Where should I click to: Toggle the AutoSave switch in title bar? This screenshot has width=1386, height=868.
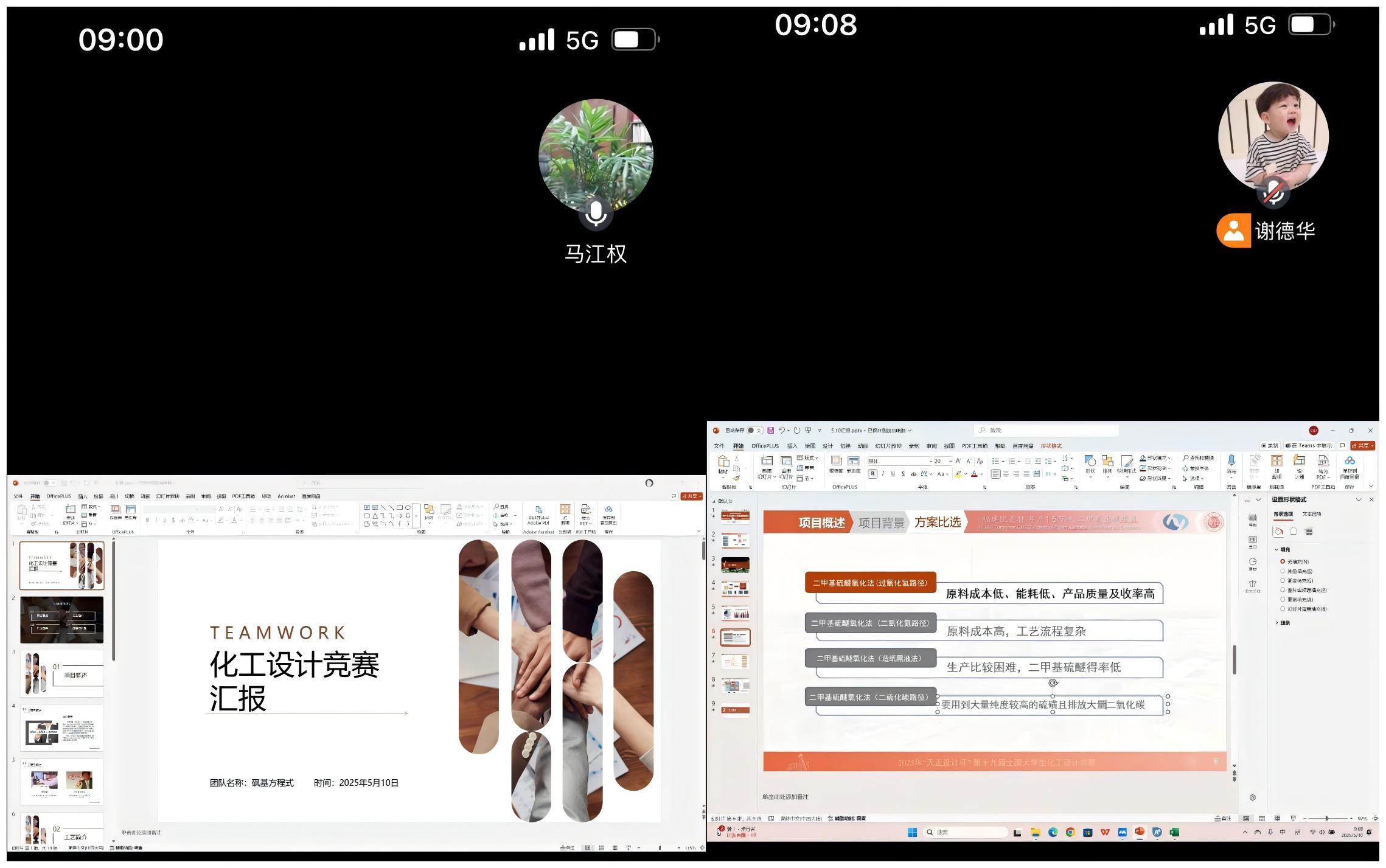754,431
